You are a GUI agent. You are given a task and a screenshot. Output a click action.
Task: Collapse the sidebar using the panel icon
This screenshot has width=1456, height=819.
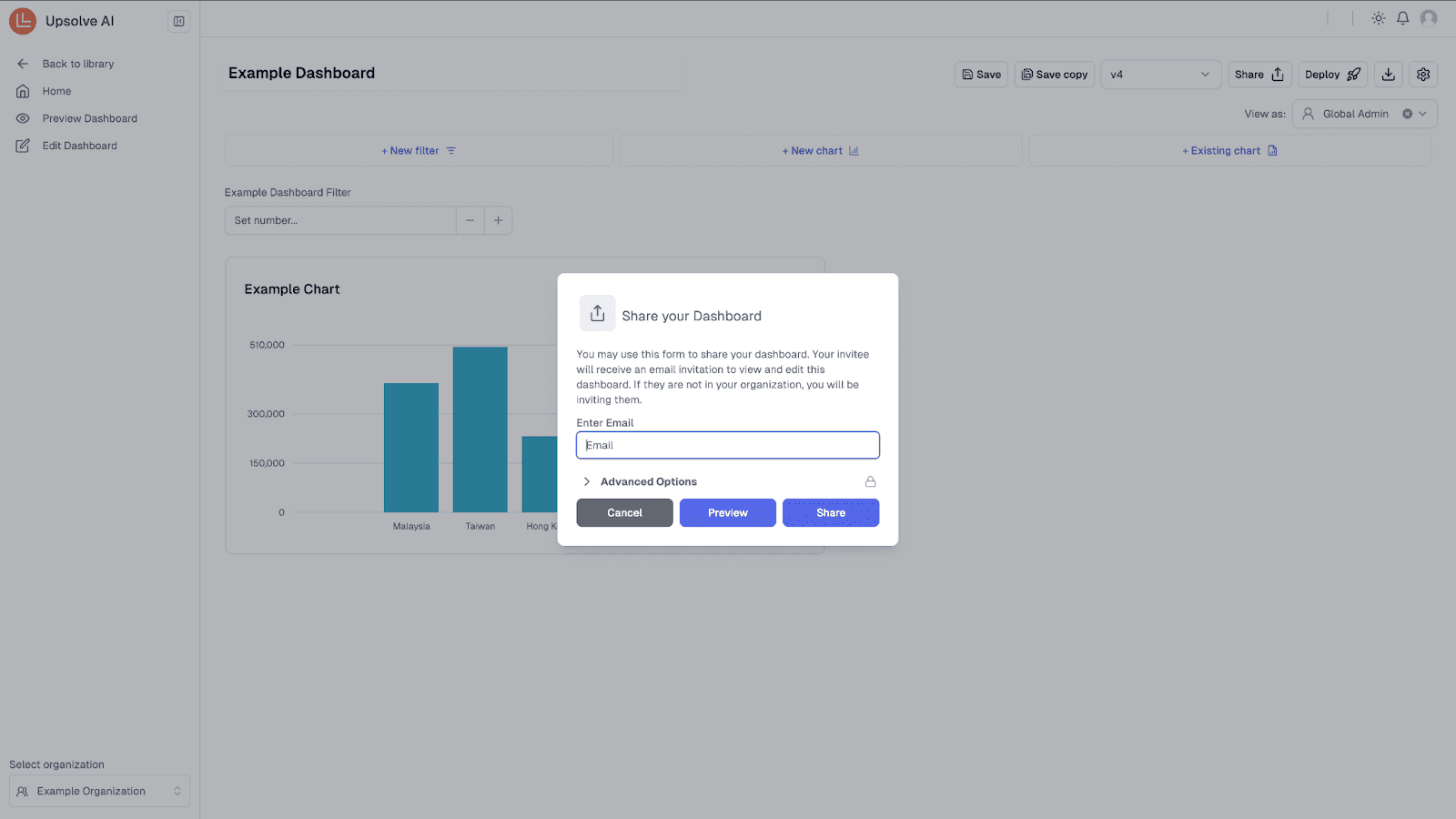click(x=178, y=21)
